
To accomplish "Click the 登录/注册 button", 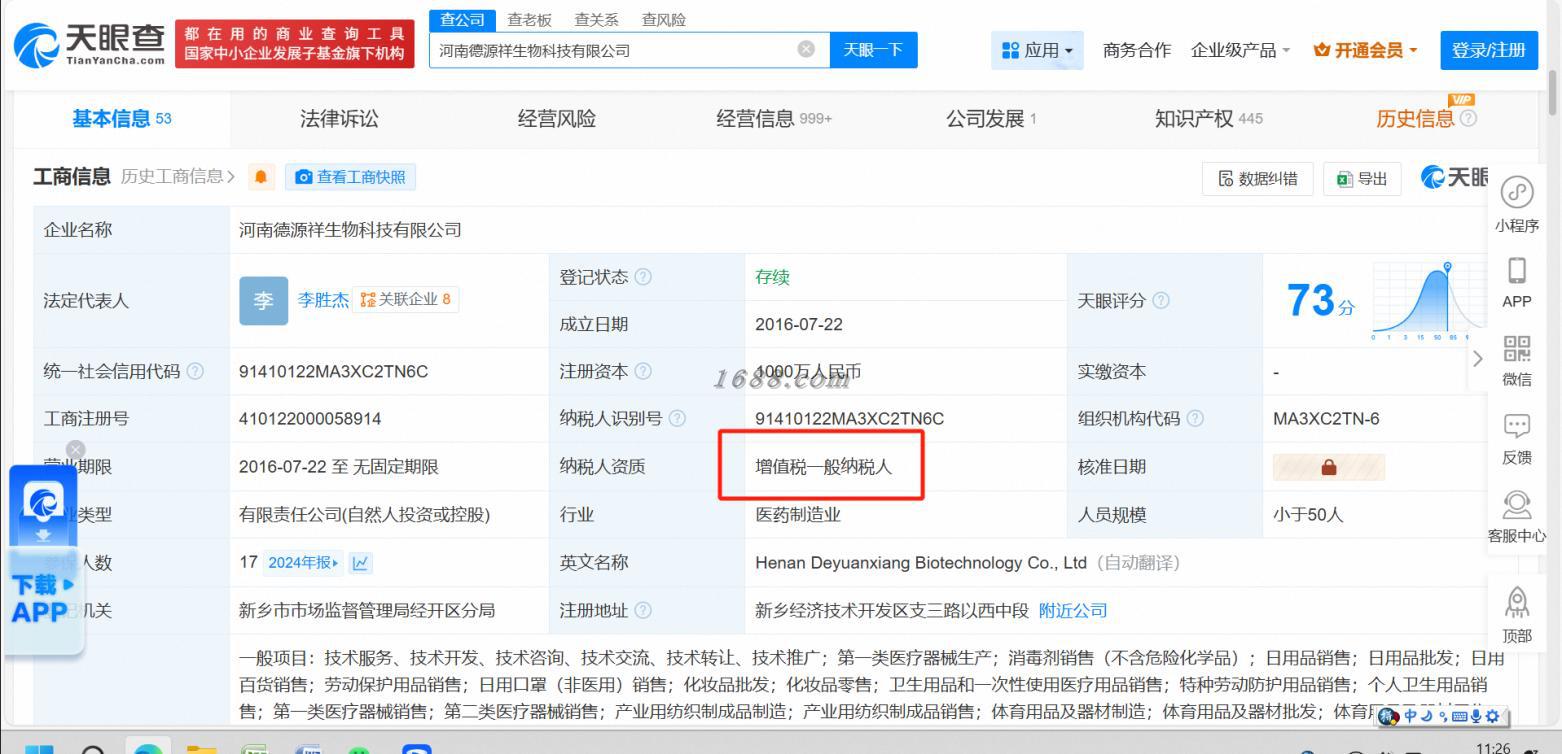I will click(1489, 50).
